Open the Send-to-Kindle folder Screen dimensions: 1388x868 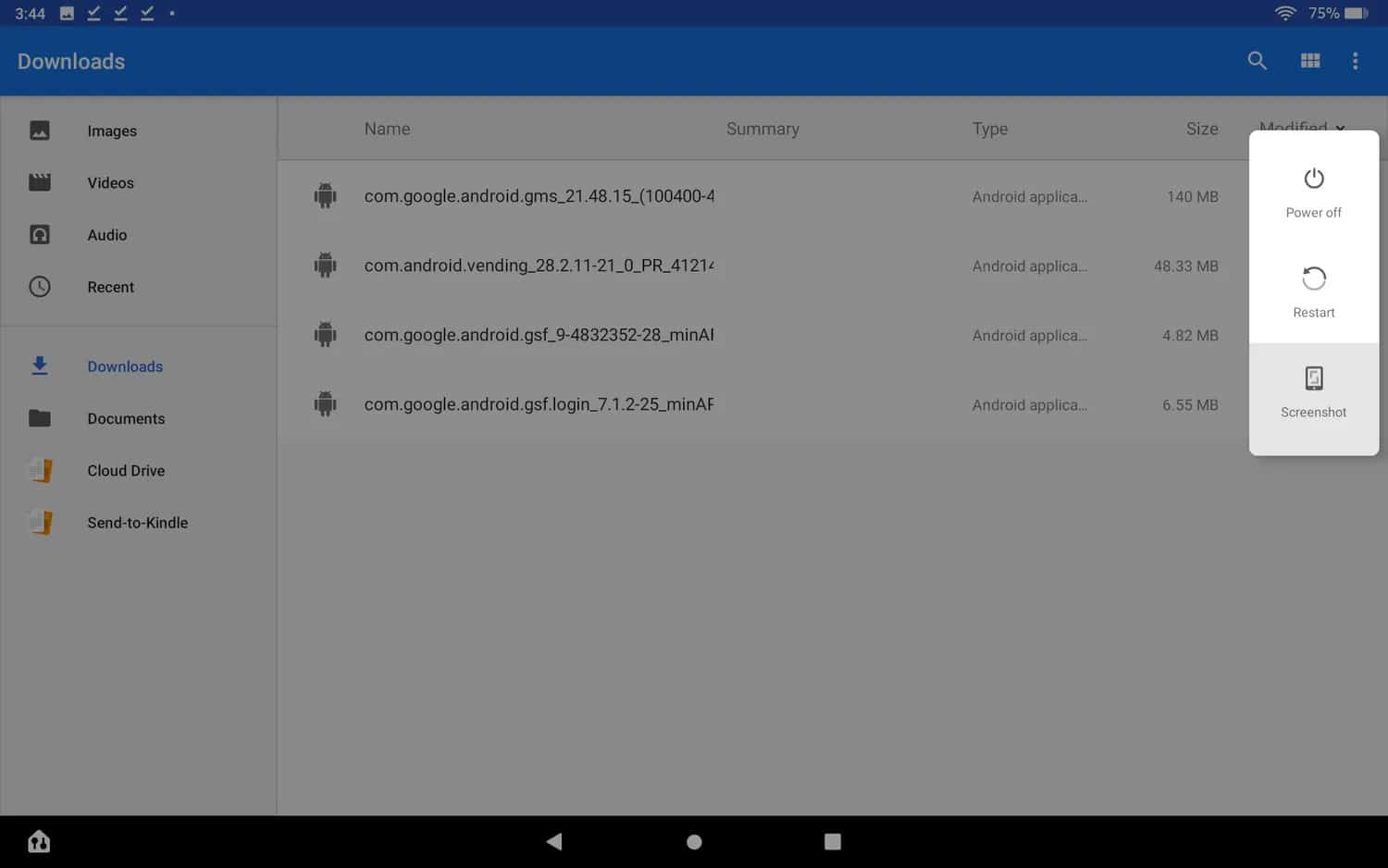137,522
